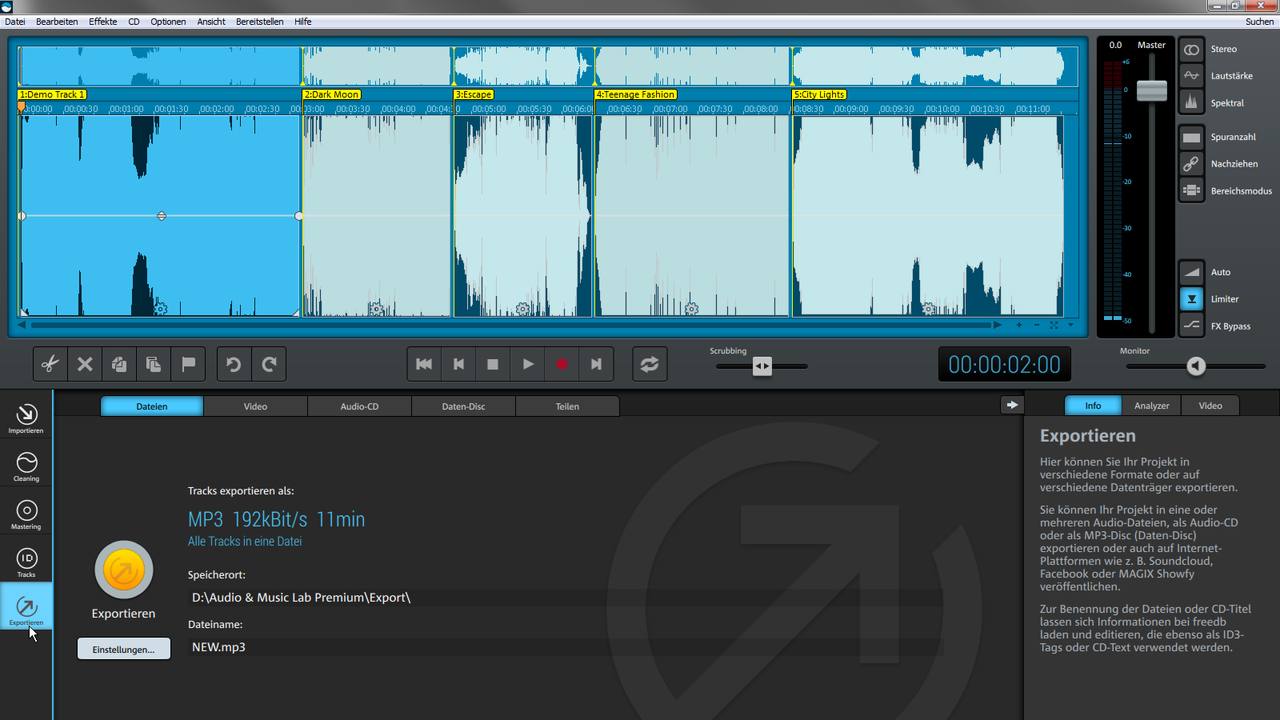The image size is (1280, 720).
Task: Toggle FX Bypass
Action: click(1191, 326)
